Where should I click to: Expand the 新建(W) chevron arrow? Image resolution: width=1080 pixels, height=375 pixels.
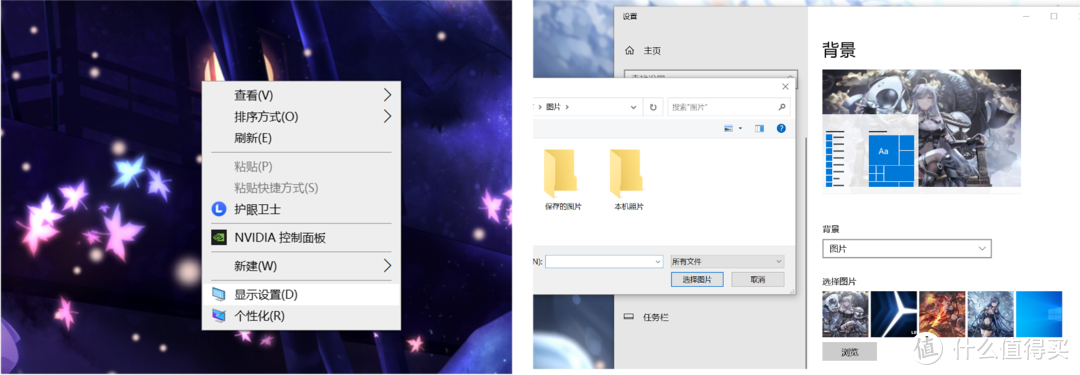click(x=387, y=265)
